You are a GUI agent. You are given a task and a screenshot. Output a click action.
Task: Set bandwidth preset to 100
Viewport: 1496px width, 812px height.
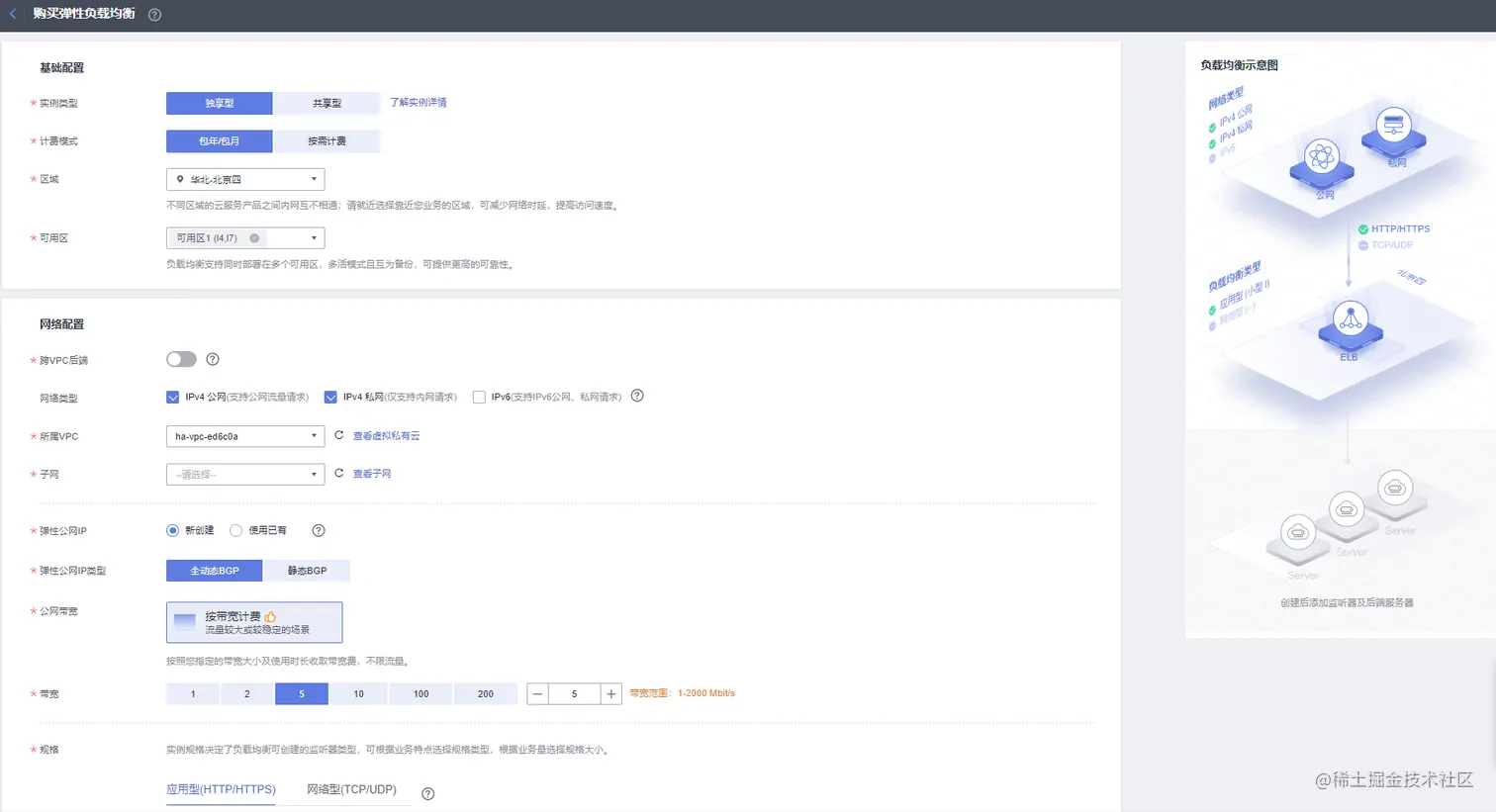click(421, 694)
